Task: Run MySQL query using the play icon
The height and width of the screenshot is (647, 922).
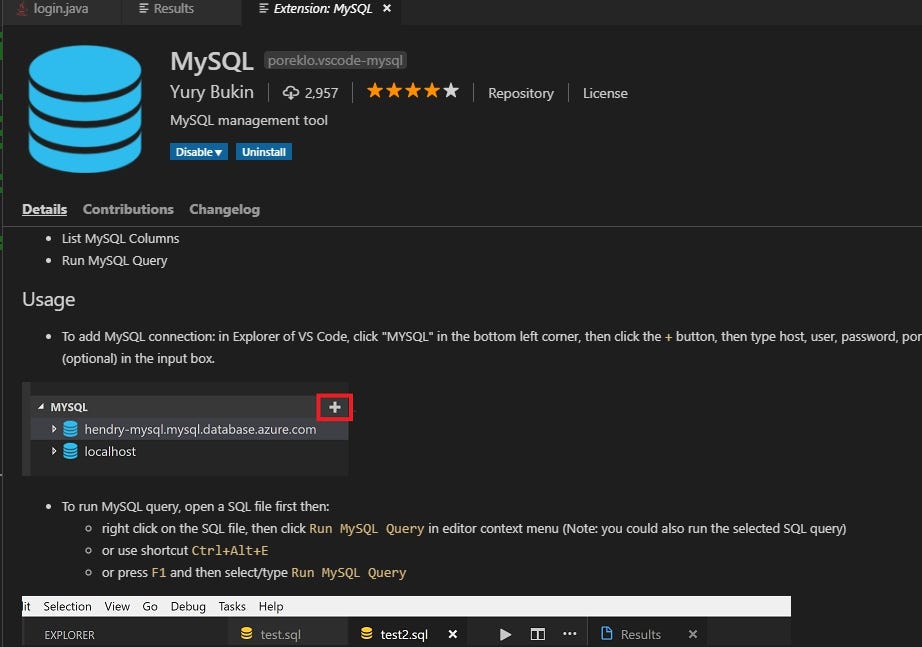Action: [x=505, y=634]
